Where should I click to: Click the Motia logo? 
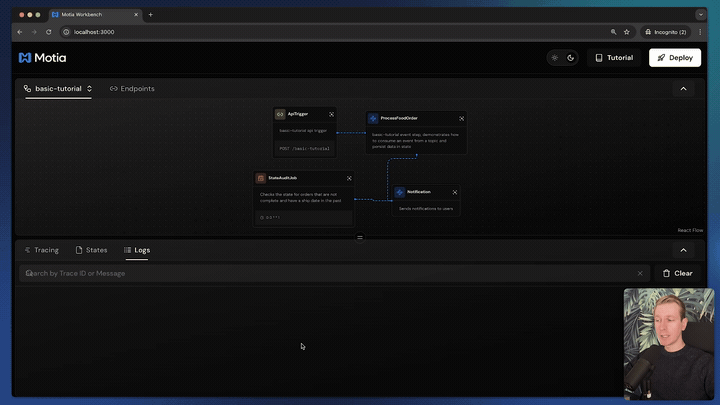click(x=42, y=58)
